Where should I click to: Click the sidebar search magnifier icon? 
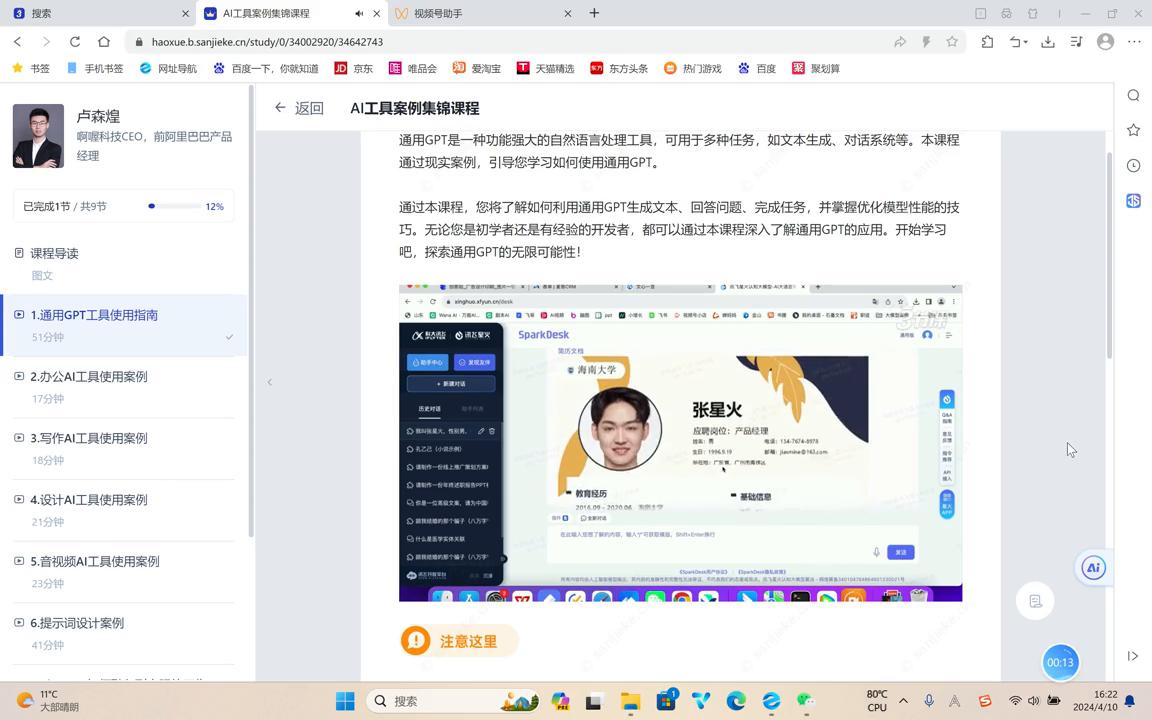1133,95
